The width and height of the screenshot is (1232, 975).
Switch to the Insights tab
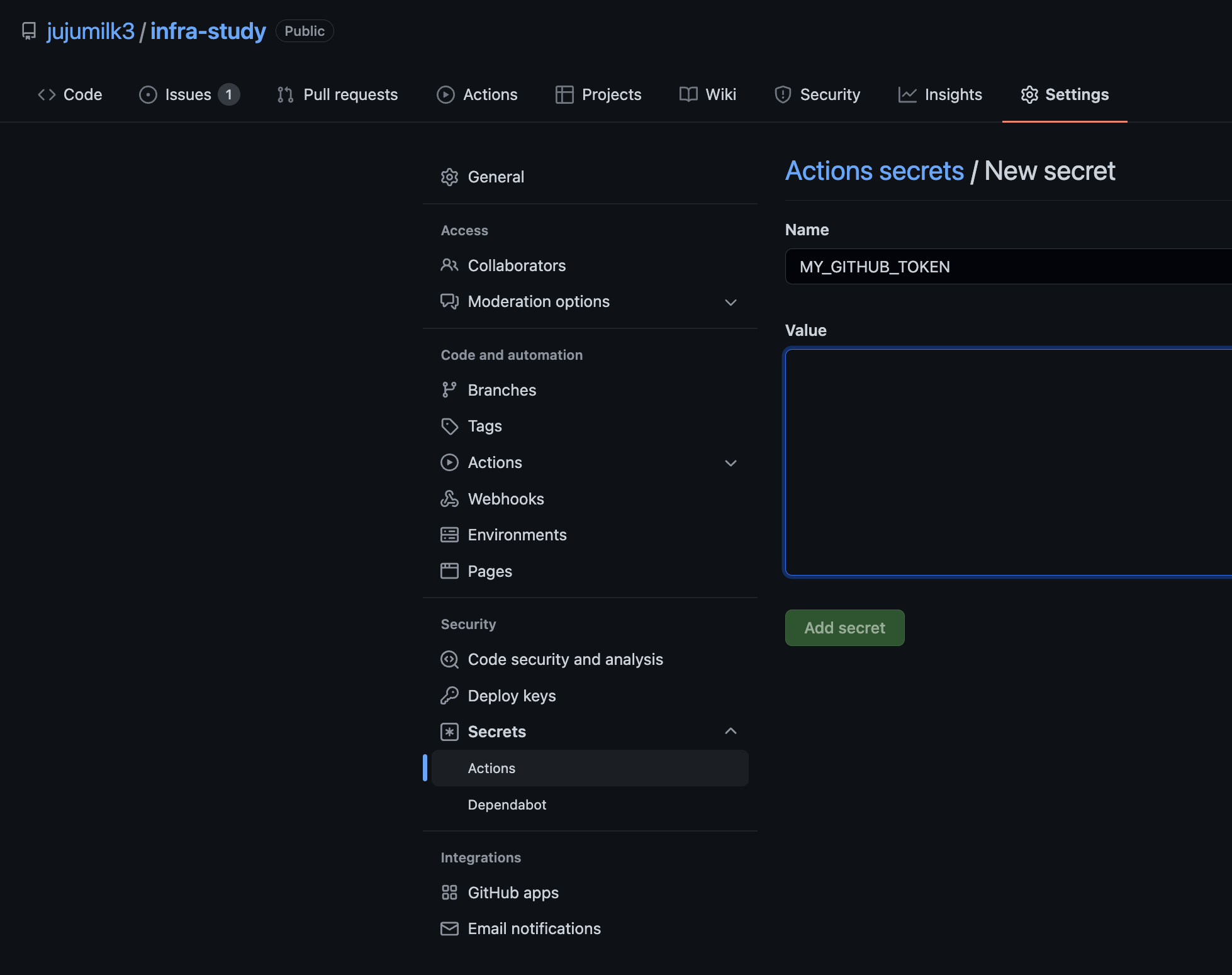click(940, 94)
